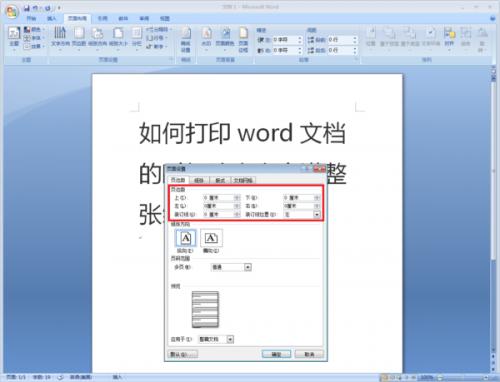Open the theme Effects (效果) option
Viewport: 500px width, 382px height.
(33, 46)
